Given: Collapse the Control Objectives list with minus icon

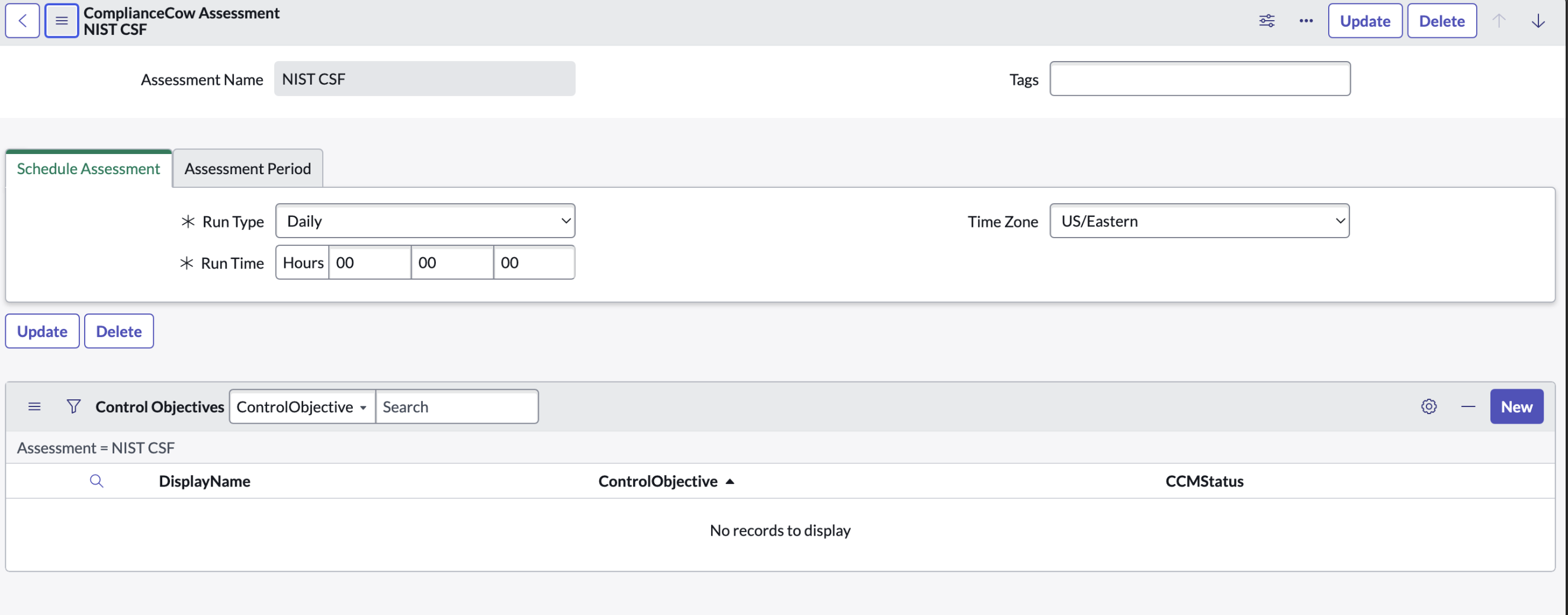Looking at the screenshot, I should coord(1467,406).
